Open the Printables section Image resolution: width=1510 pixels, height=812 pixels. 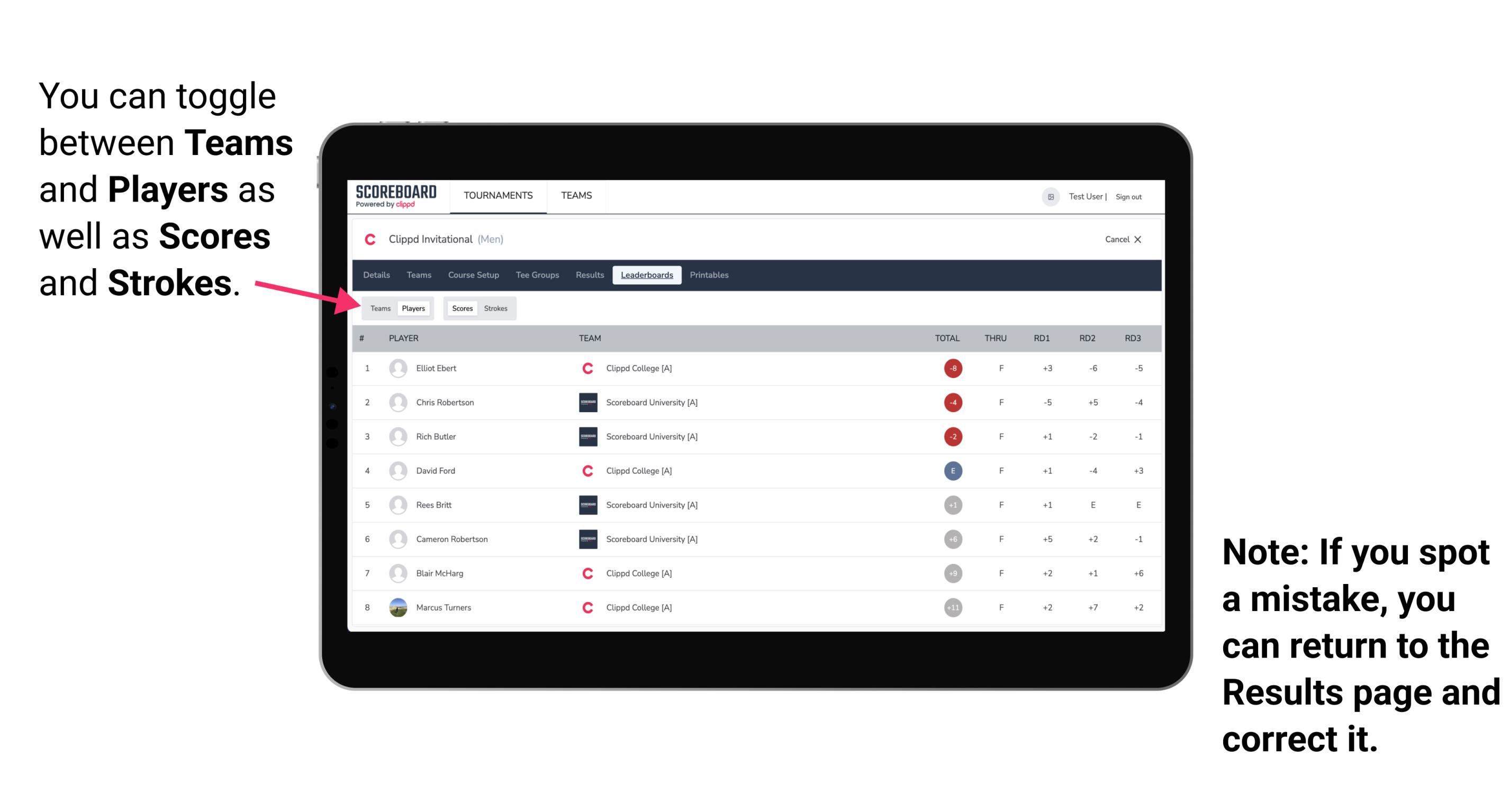[x=710, y=275]
